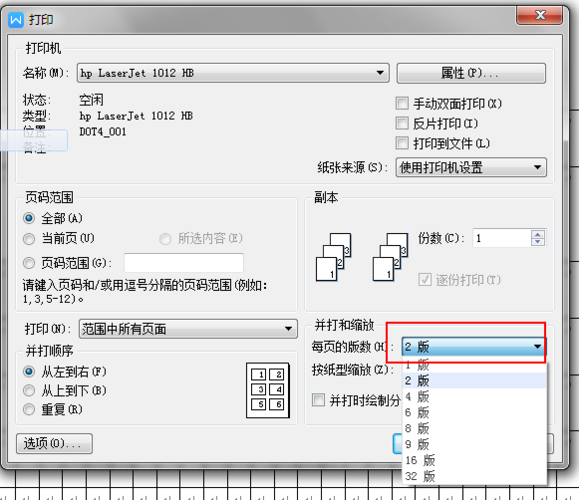Increase copies with the up spinner arrow
This screenshot has height=500, width=579.
point(538,234)
